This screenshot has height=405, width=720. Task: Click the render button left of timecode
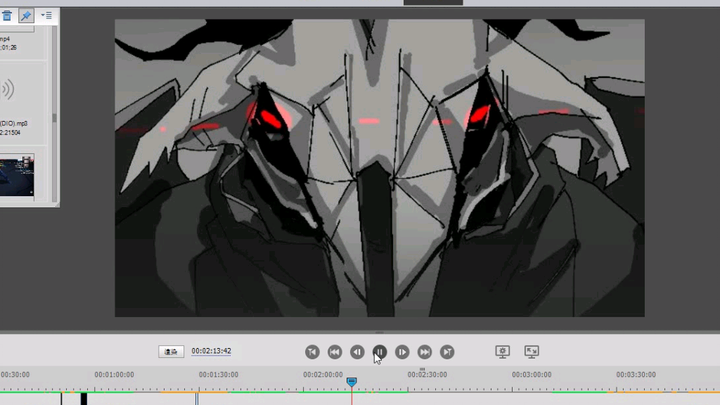tap(171, 351)
